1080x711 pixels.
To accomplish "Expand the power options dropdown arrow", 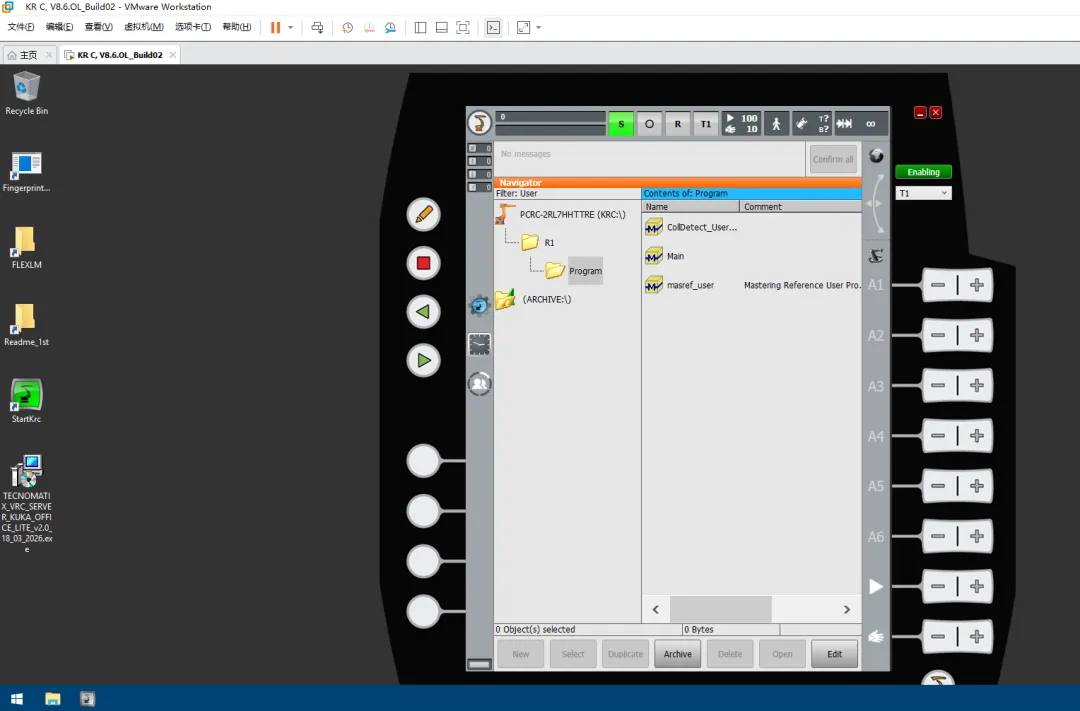I will click(x=291, y=28).
